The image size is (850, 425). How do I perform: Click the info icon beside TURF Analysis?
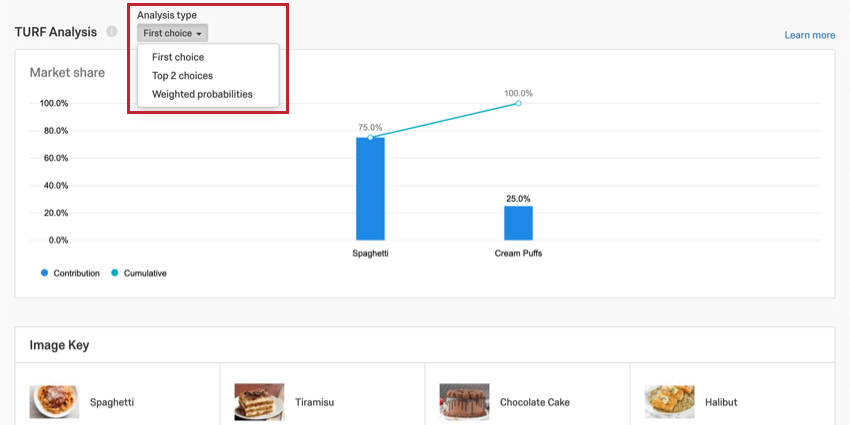(112, 31)
